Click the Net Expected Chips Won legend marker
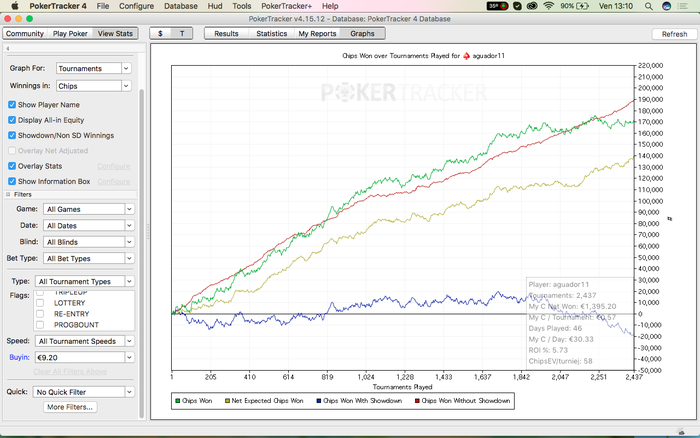700x438 pixels. pyautogui.click(x=227, y=400)
